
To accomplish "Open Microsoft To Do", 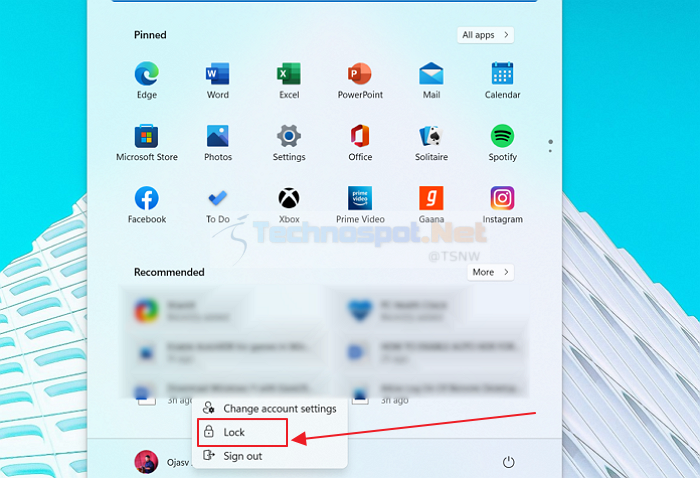I will coord(217,205).
